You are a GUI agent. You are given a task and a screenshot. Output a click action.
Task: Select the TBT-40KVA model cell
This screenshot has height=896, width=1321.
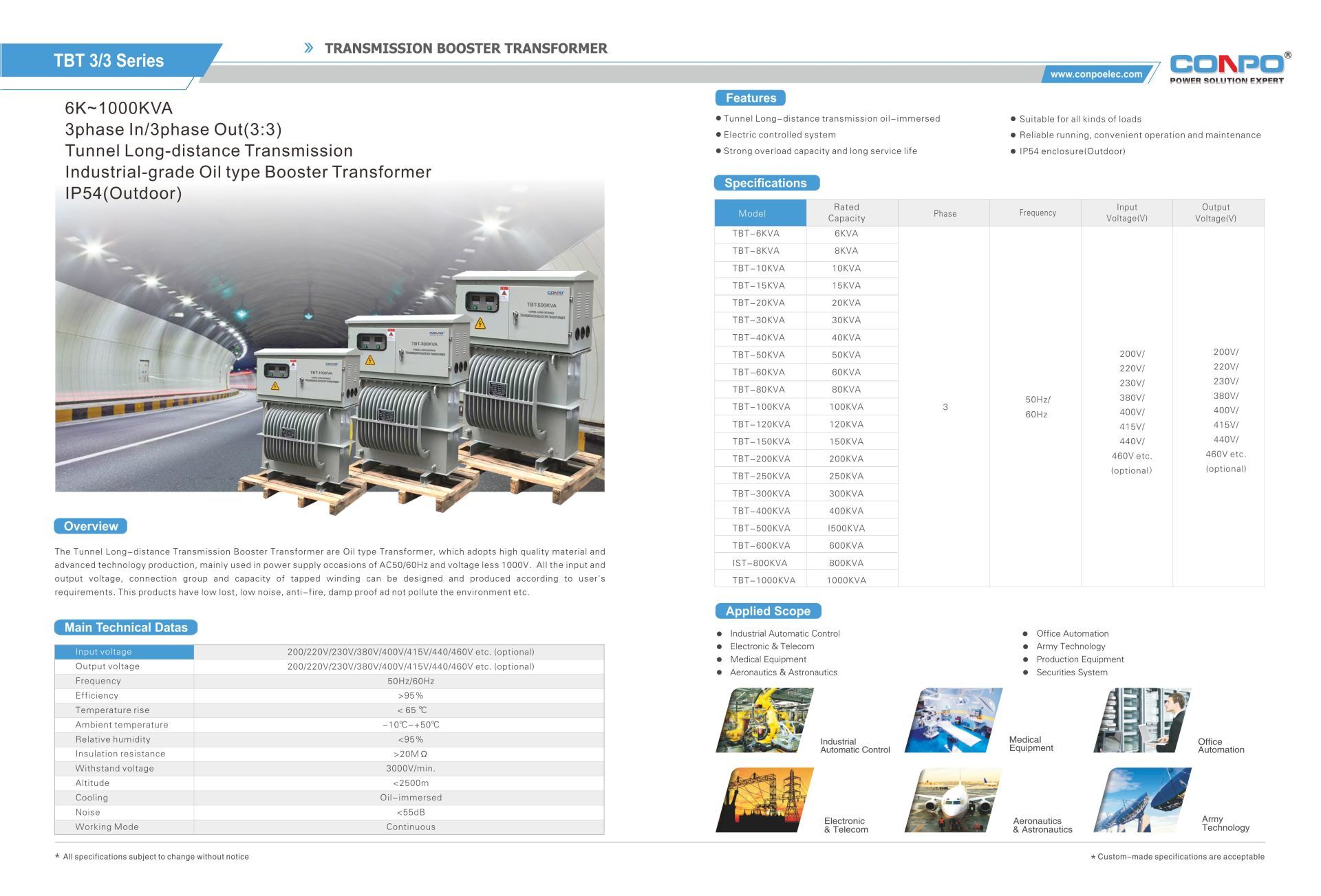coord(760,338)
